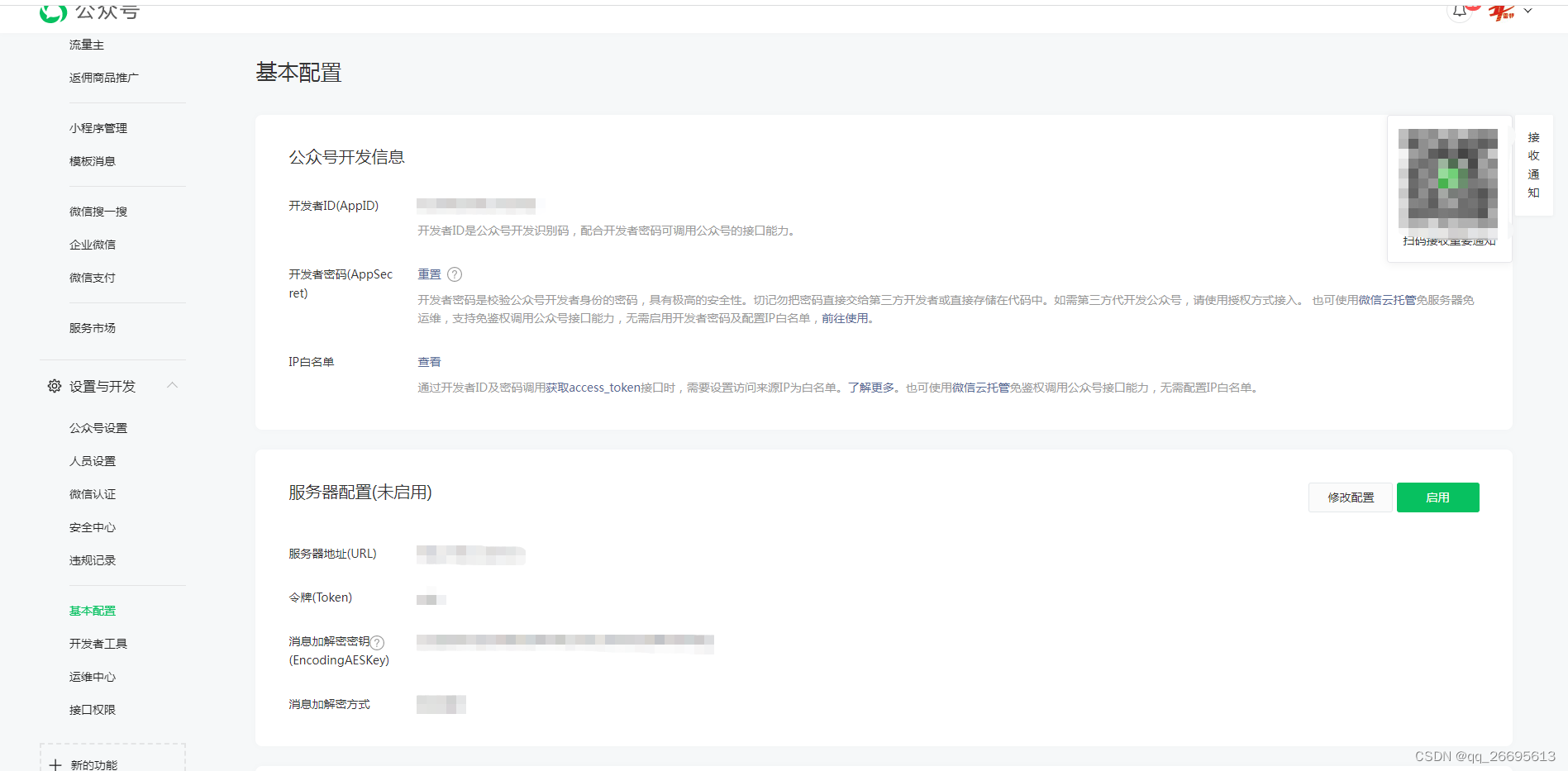The image size is (1568, 771).
Task: Open 流量主 in the sidebar
Action: pyautogui.click(x=87, y=45)
